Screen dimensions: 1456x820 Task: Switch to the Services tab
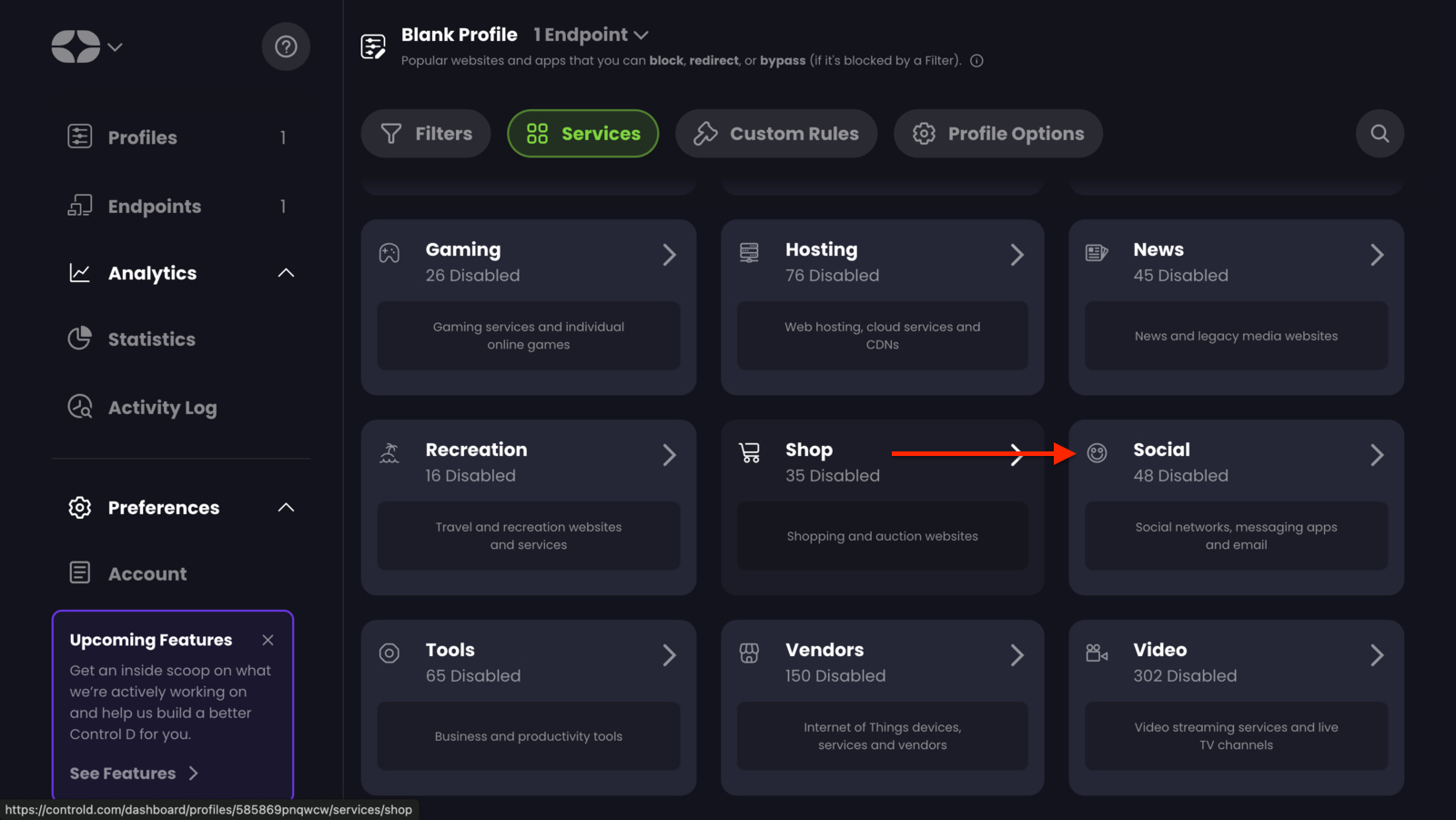tap(582, 134)
